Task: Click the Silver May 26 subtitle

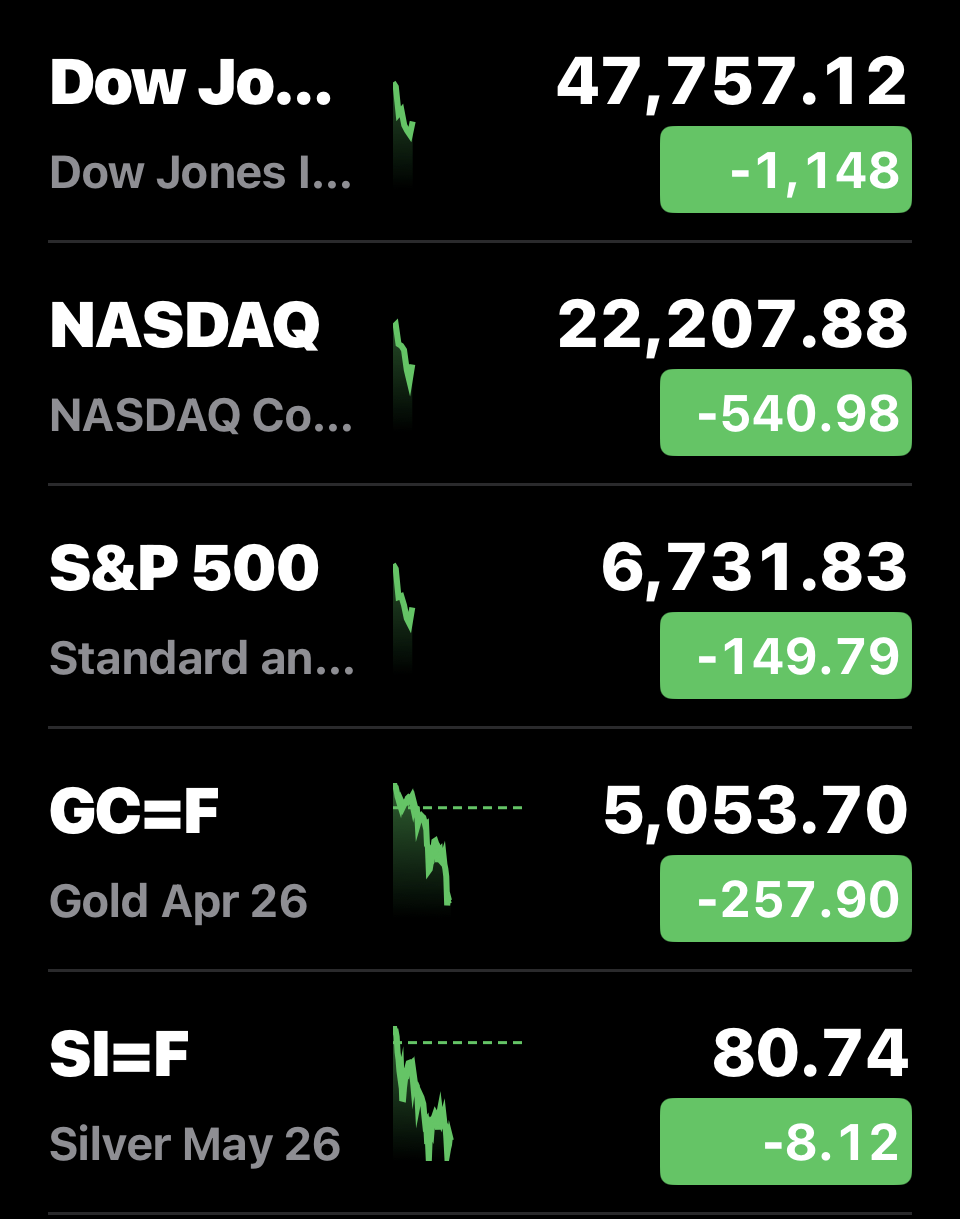Action: click(x=195, y=1145)
